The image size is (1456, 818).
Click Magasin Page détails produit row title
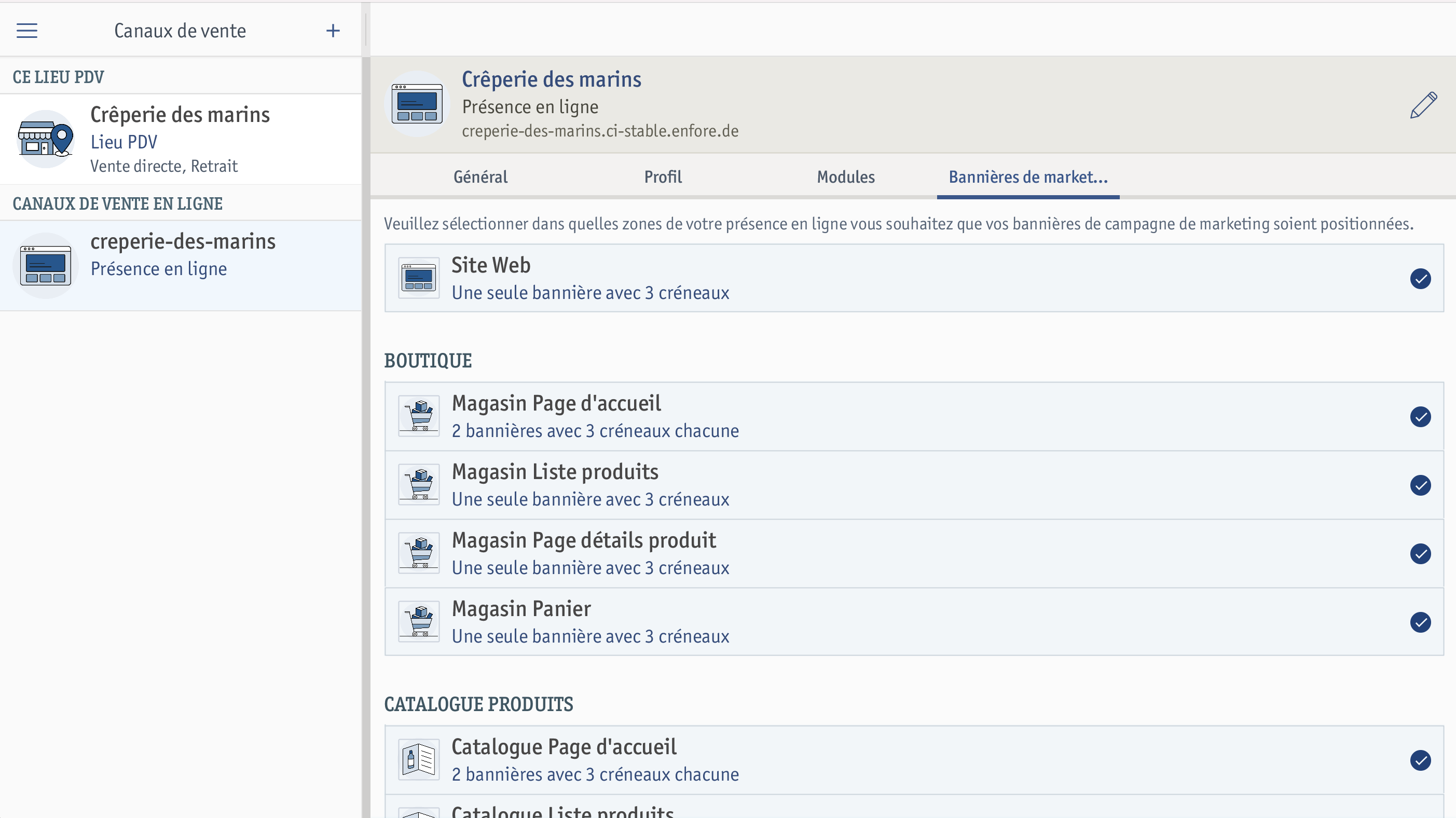click(584, 540)
